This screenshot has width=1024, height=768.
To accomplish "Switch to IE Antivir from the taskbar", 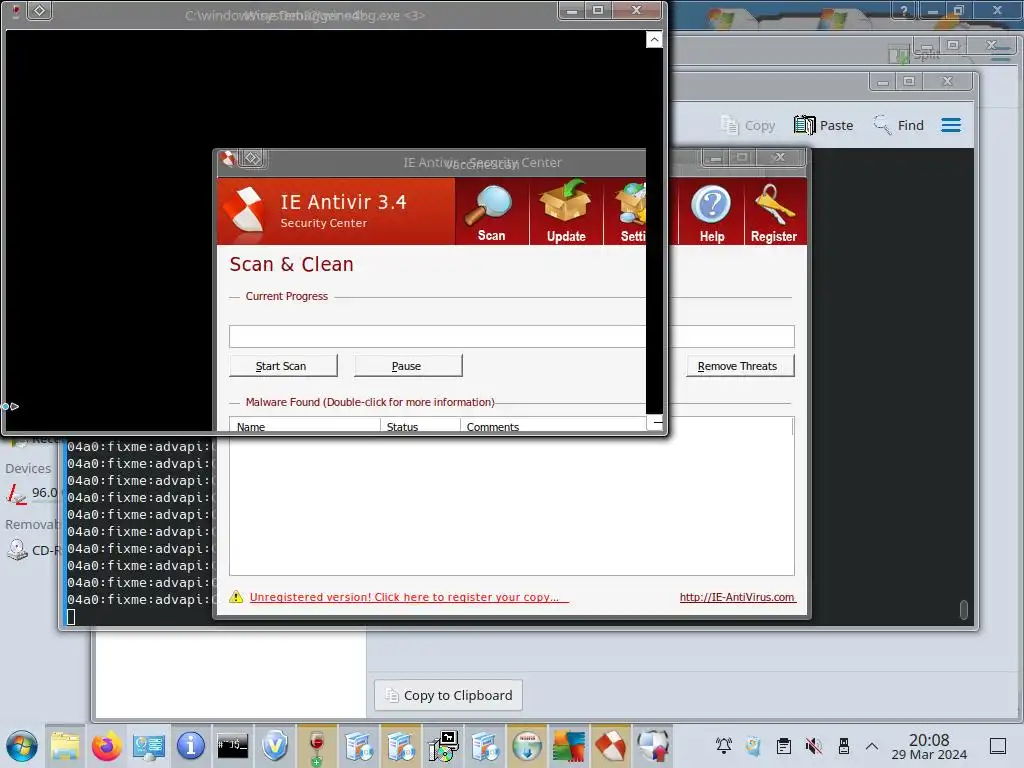I will point(611,746).
